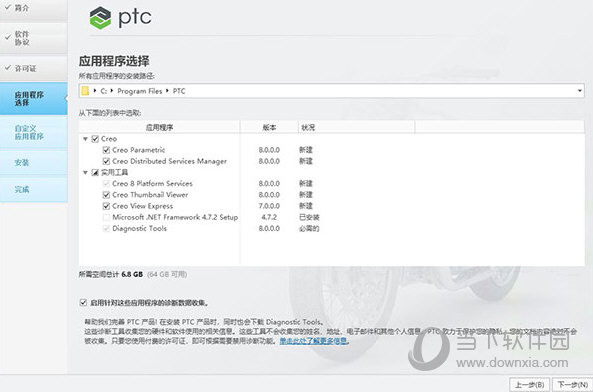Image resolution: width=593 pixels, height=392 pixels.
Task: Toggle the 实用工具 group checkbox
Action: point(95,172)
